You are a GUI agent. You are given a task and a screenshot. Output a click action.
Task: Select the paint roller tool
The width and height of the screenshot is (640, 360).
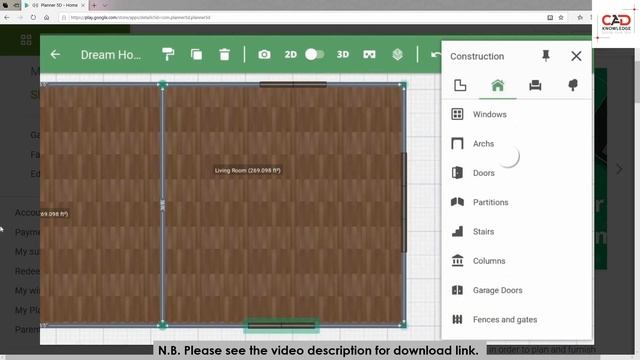coord(168,54)
